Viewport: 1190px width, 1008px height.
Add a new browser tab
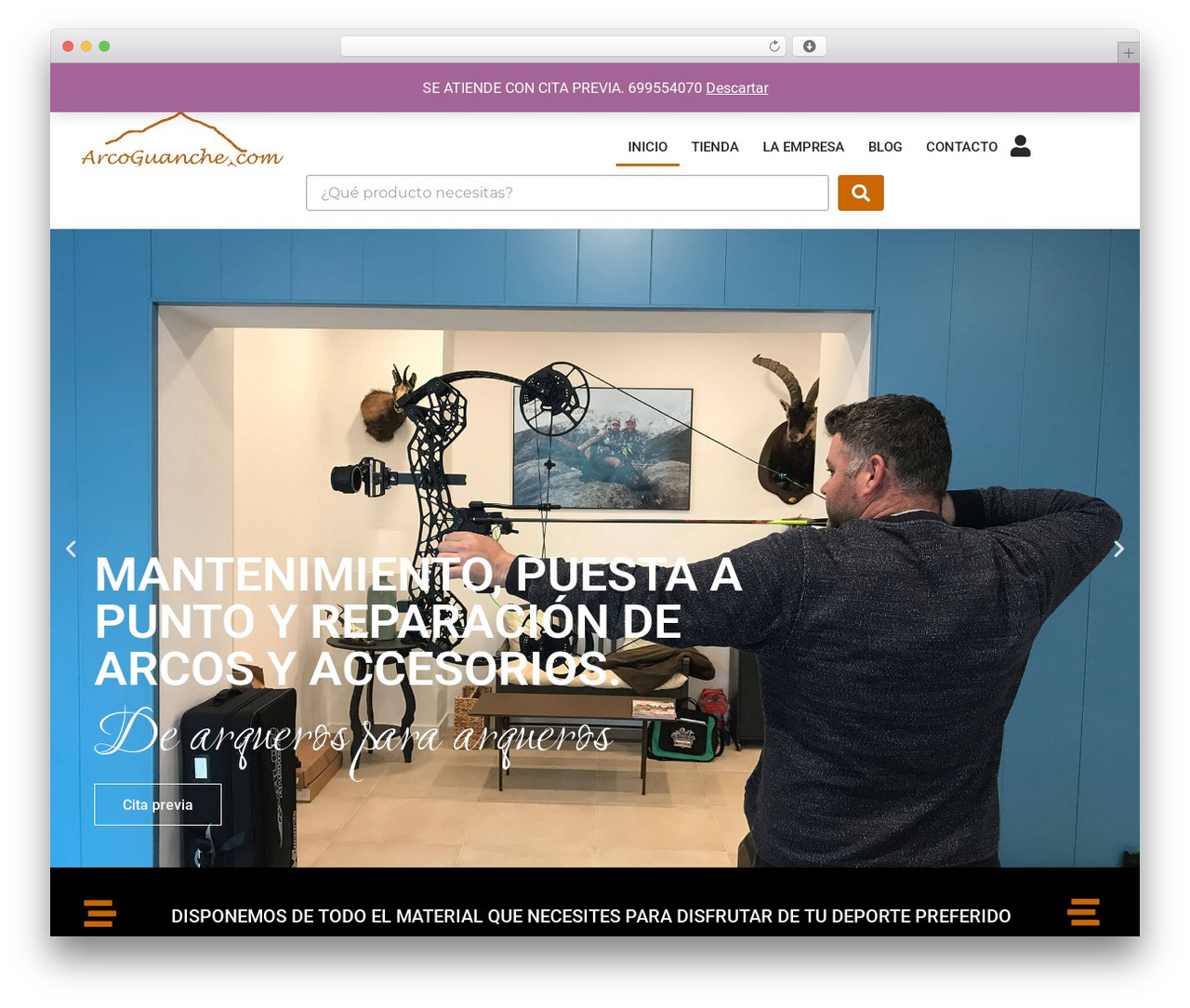(x=1128, y=53)
